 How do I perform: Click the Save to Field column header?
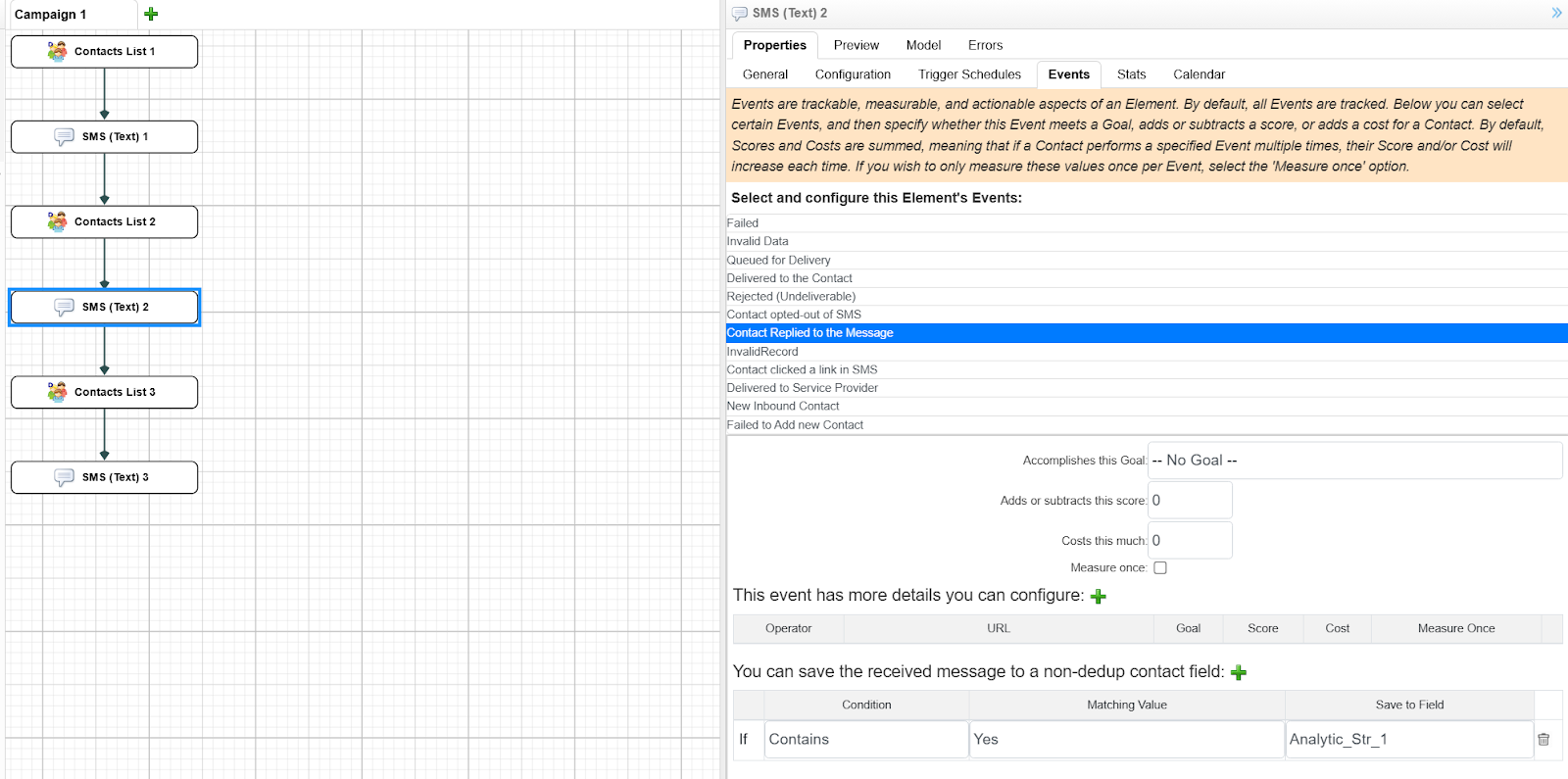[1409, 706]
